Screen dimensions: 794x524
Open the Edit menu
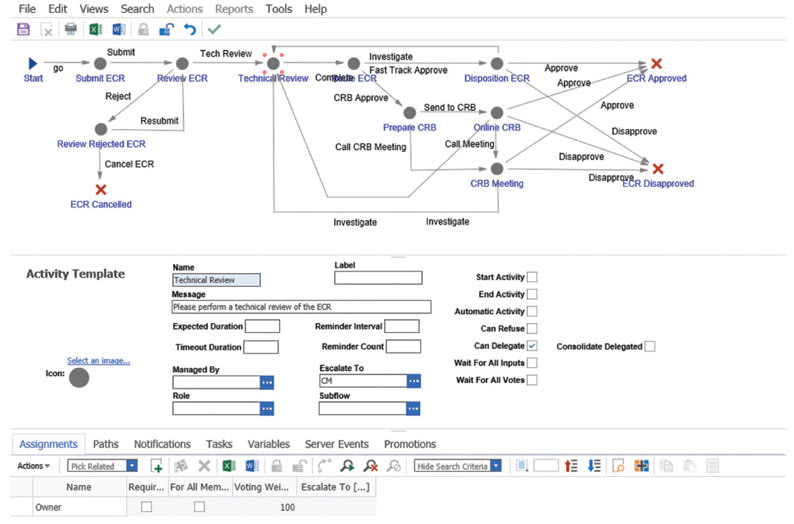[58, 9]
